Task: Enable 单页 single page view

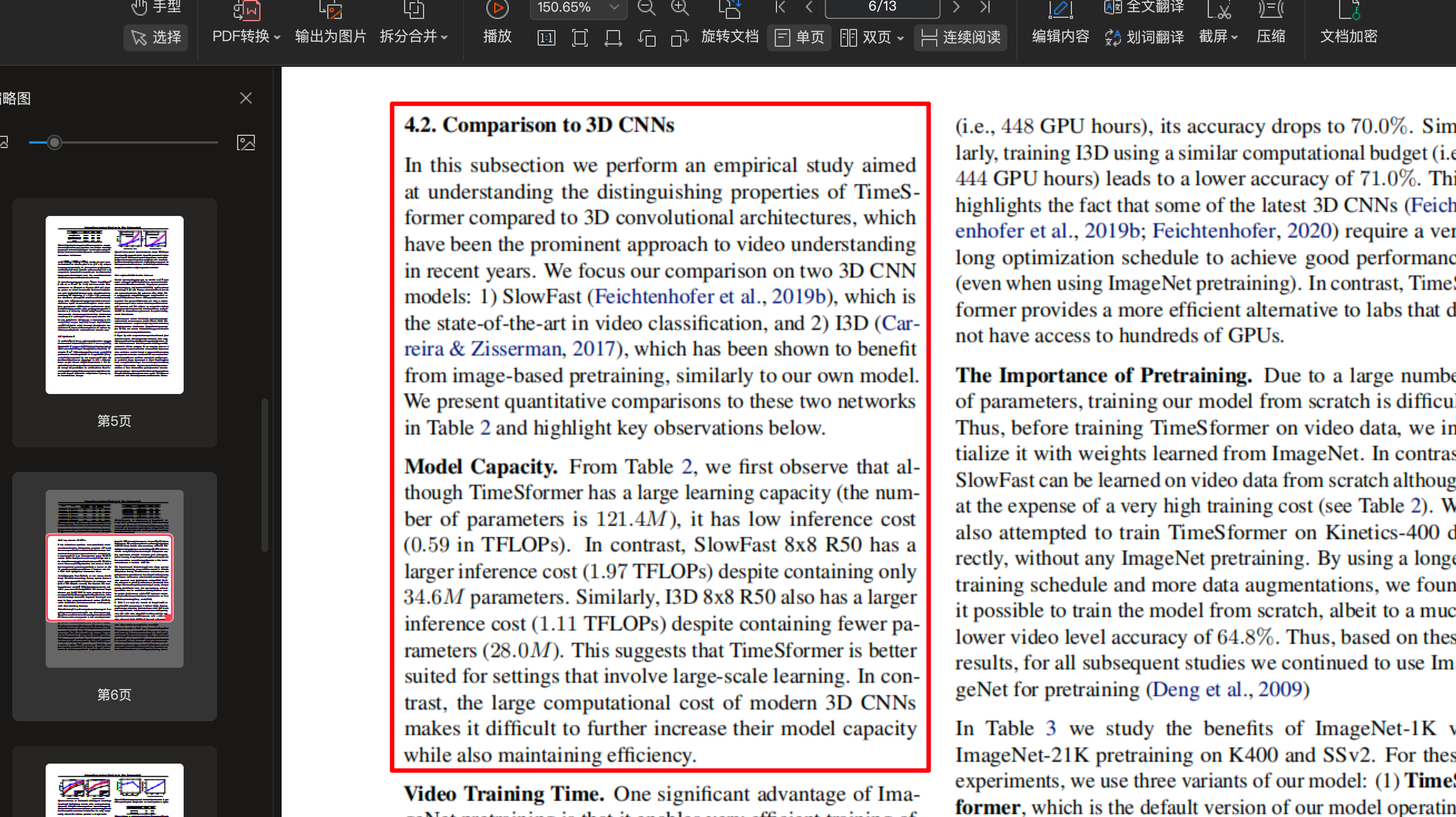Action: coord(799,37)
